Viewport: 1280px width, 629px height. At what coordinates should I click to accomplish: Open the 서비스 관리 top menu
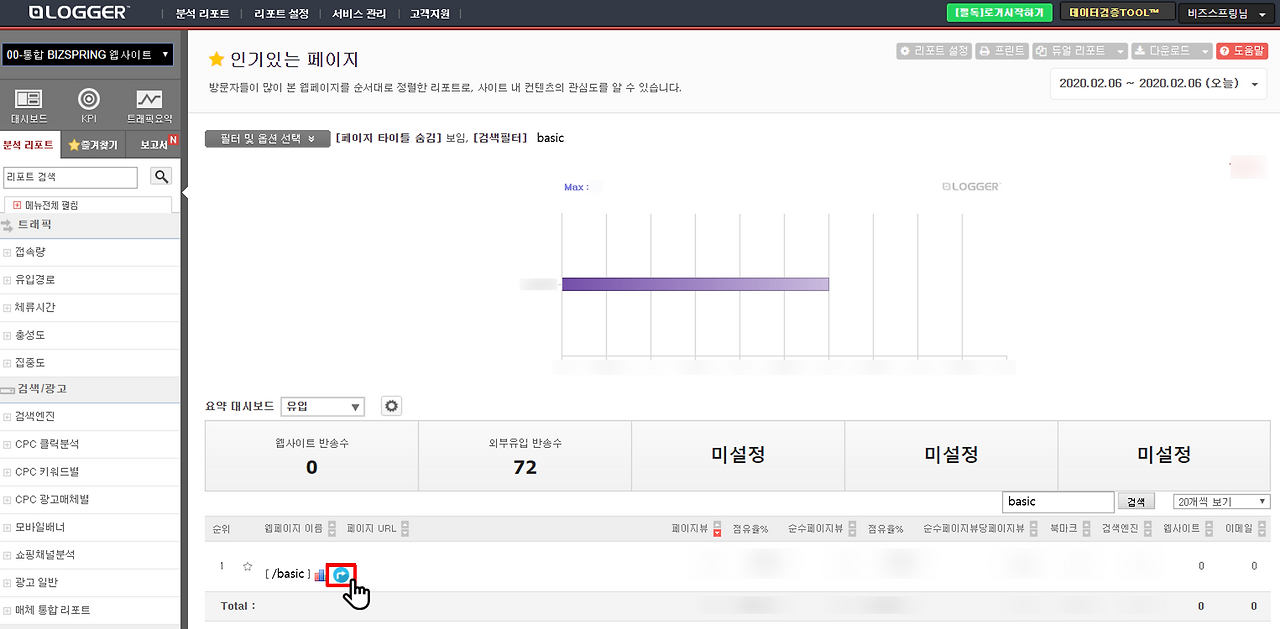(x=359, y=14)
